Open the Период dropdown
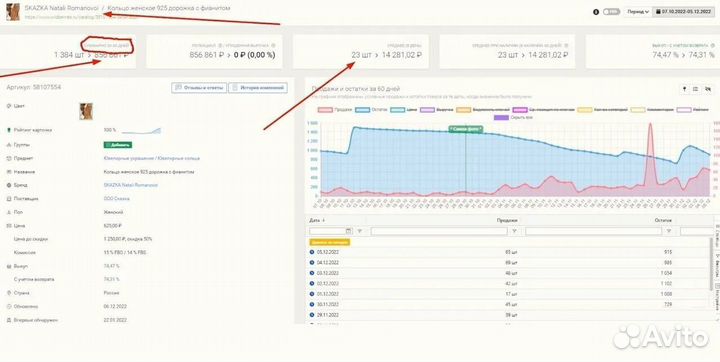 [x=638, y=12]
